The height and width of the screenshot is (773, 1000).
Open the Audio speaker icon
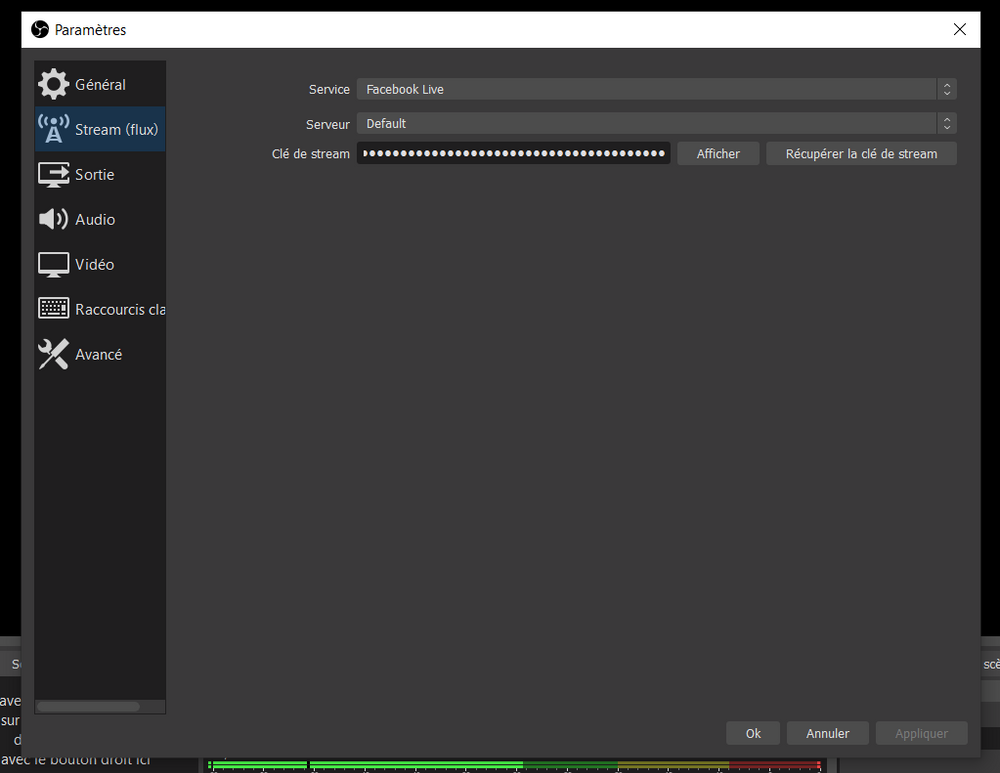coord(53,219)
